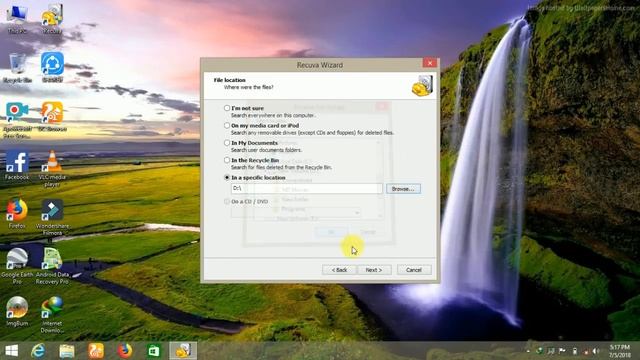The height and width of the screenshot is (360, 640).
Task: Open Recuva desktop shortcut
Action: (52, 18)
